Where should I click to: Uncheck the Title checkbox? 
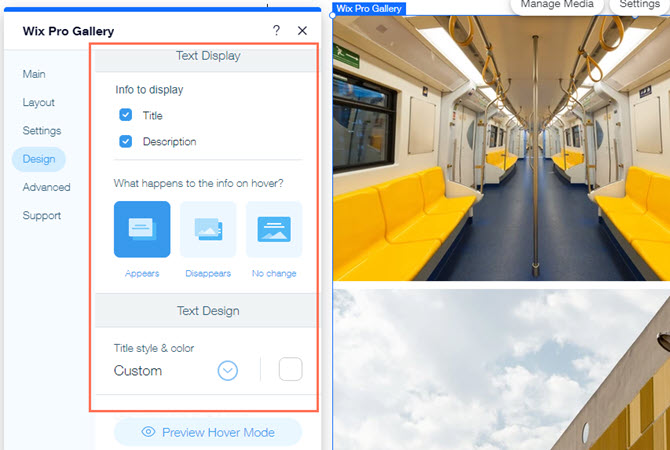point(126,115)
